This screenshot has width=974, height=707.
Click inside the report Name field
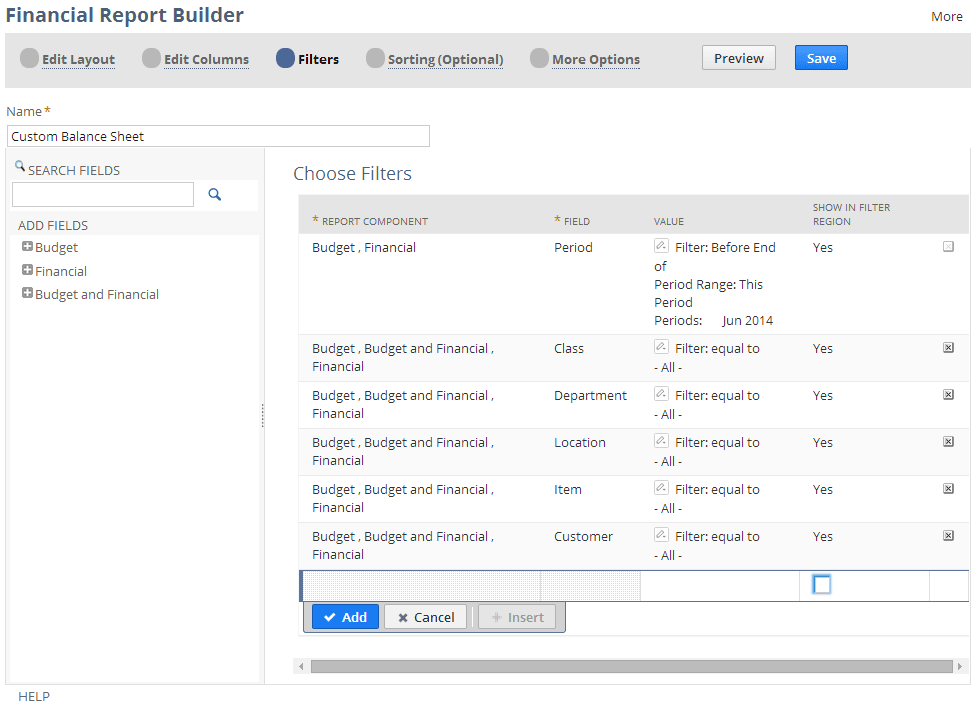point(218,135)
